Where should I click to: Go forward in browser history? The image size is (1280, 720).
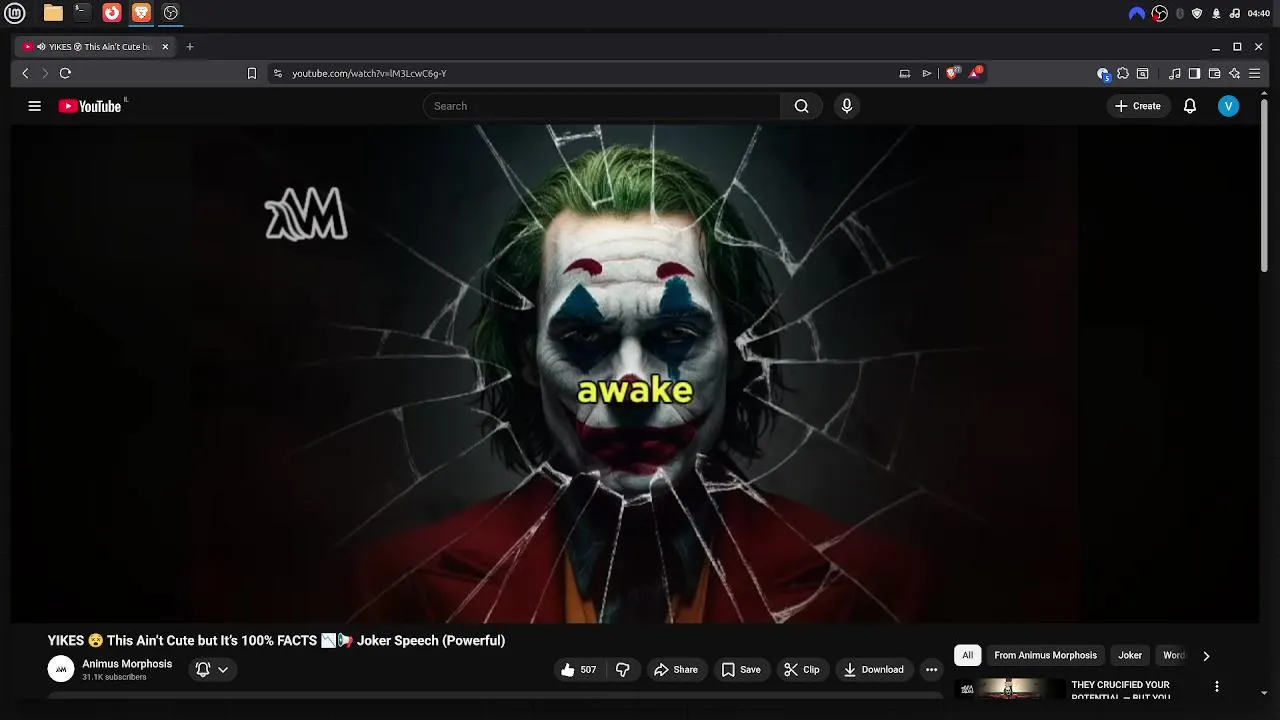(x=45, y=73)
